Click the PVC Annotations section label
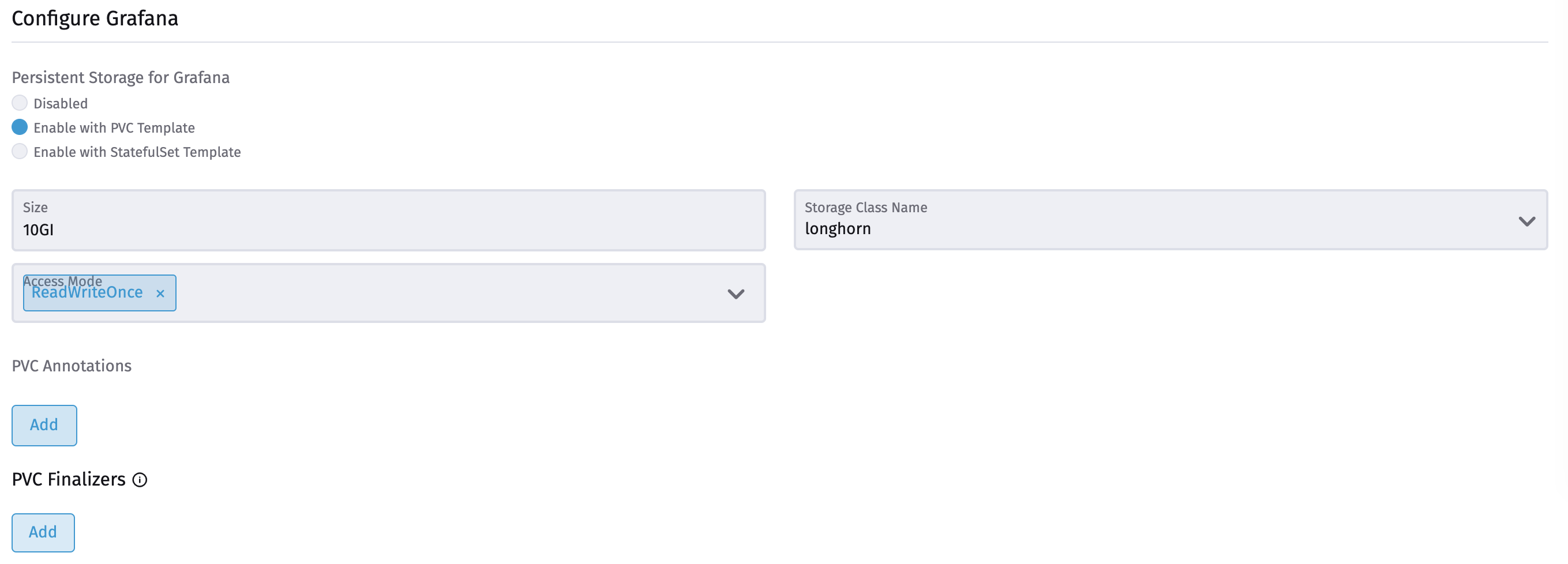 (71, 366)
